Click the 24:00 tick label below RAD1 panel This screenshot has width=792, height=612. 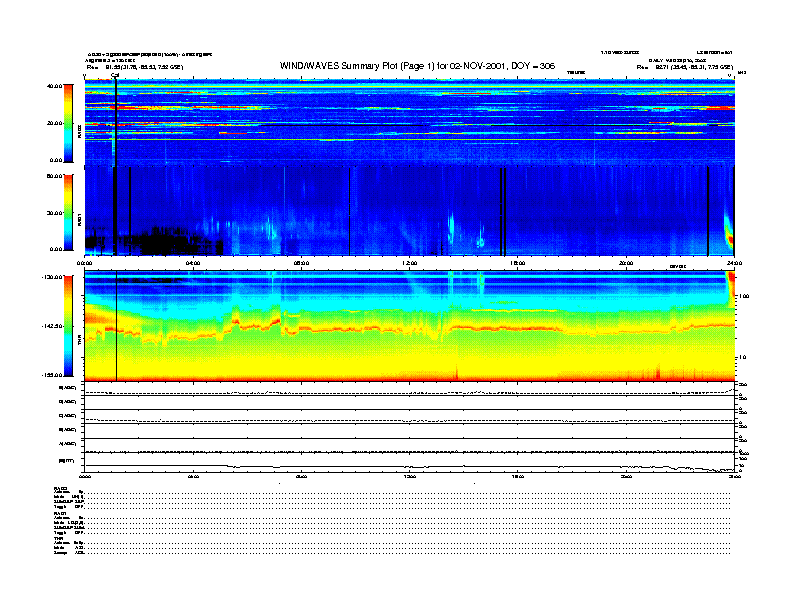pyautogui.click(x=734, y=263)
